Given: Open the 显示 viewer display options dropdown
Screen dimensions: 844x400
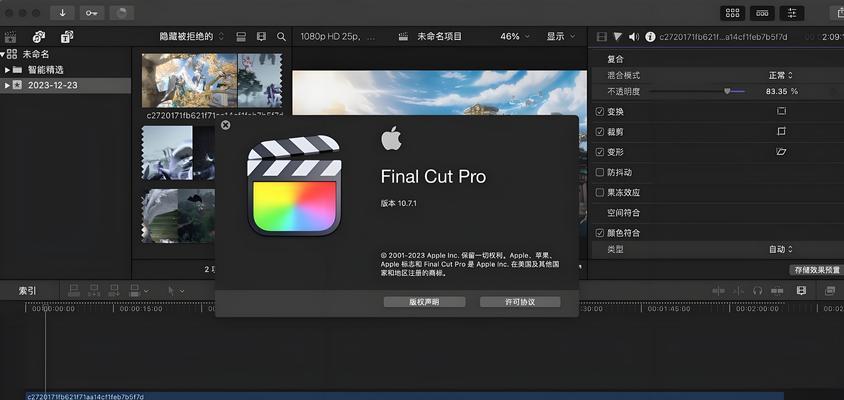Looking at the screenshot, I should click(x=561, y=37).
